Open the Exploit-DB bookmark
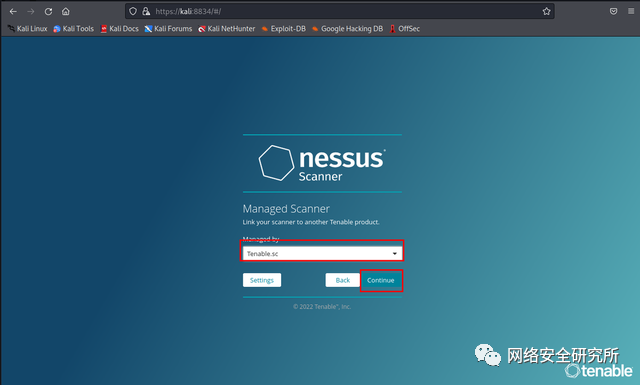Viewport: 640px width, 385px height. 284,29
